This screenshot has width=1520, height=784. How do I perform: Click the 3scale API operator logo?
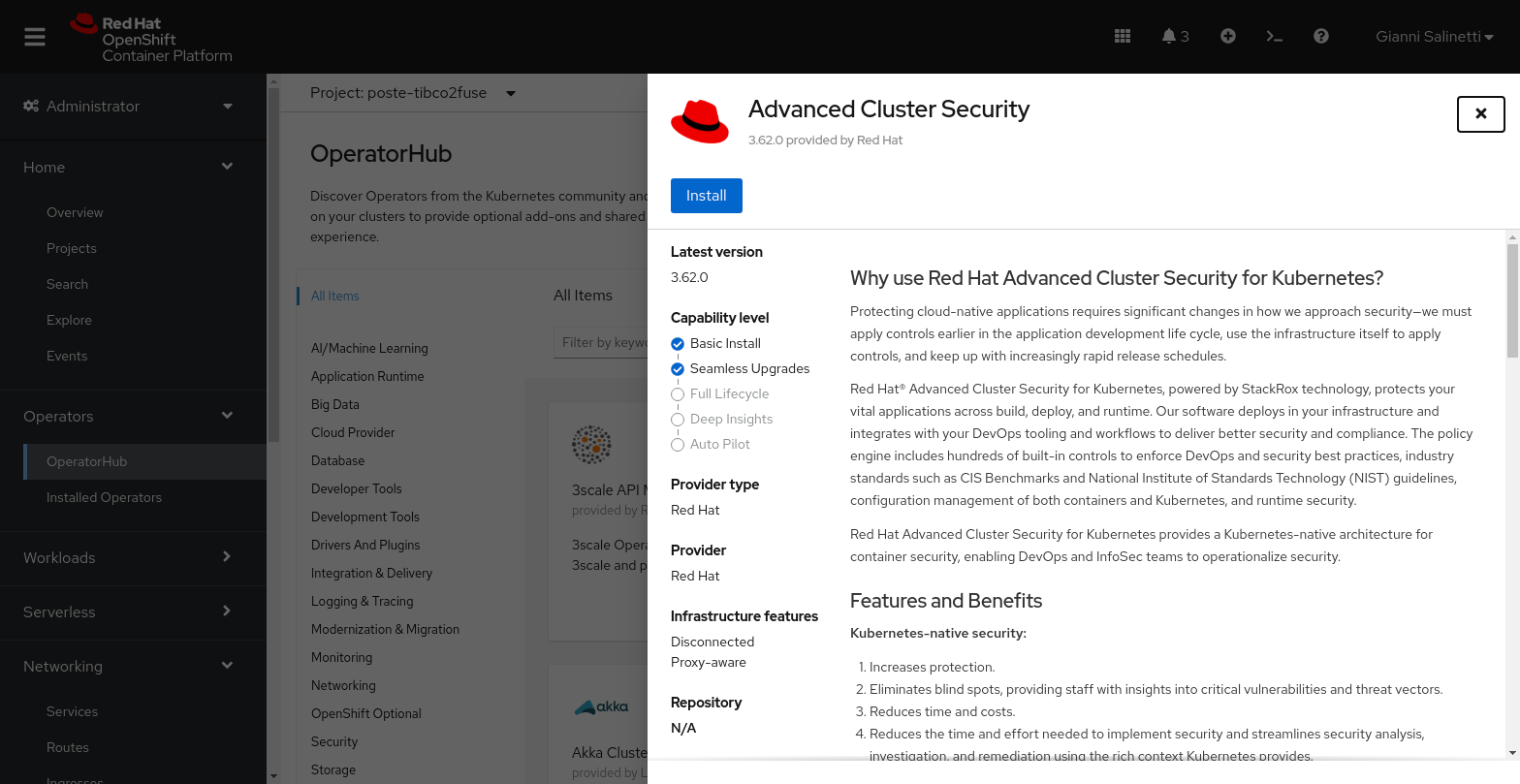click(591, 445)
